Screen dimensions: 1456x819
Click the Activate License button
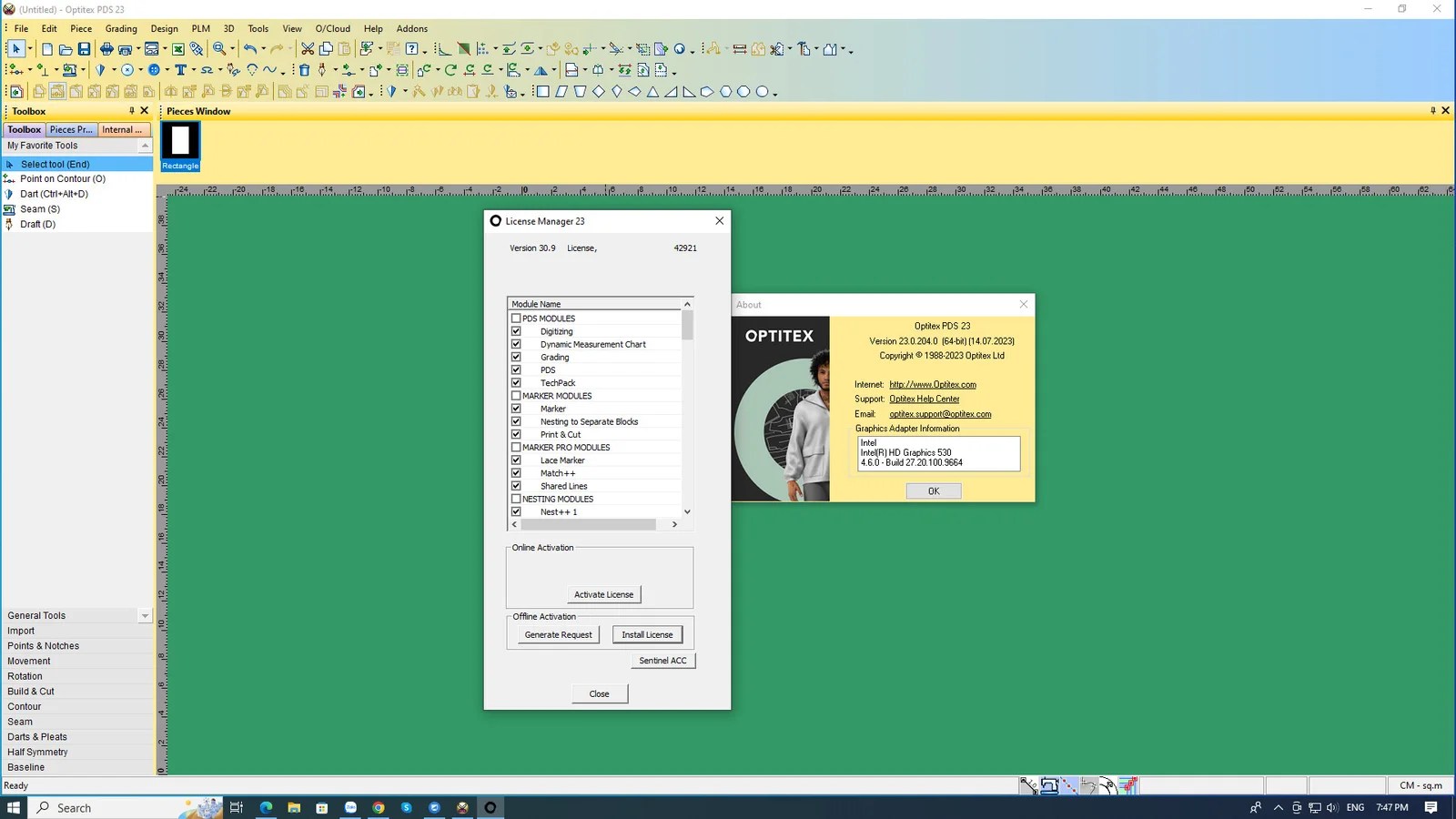point(603,594)
